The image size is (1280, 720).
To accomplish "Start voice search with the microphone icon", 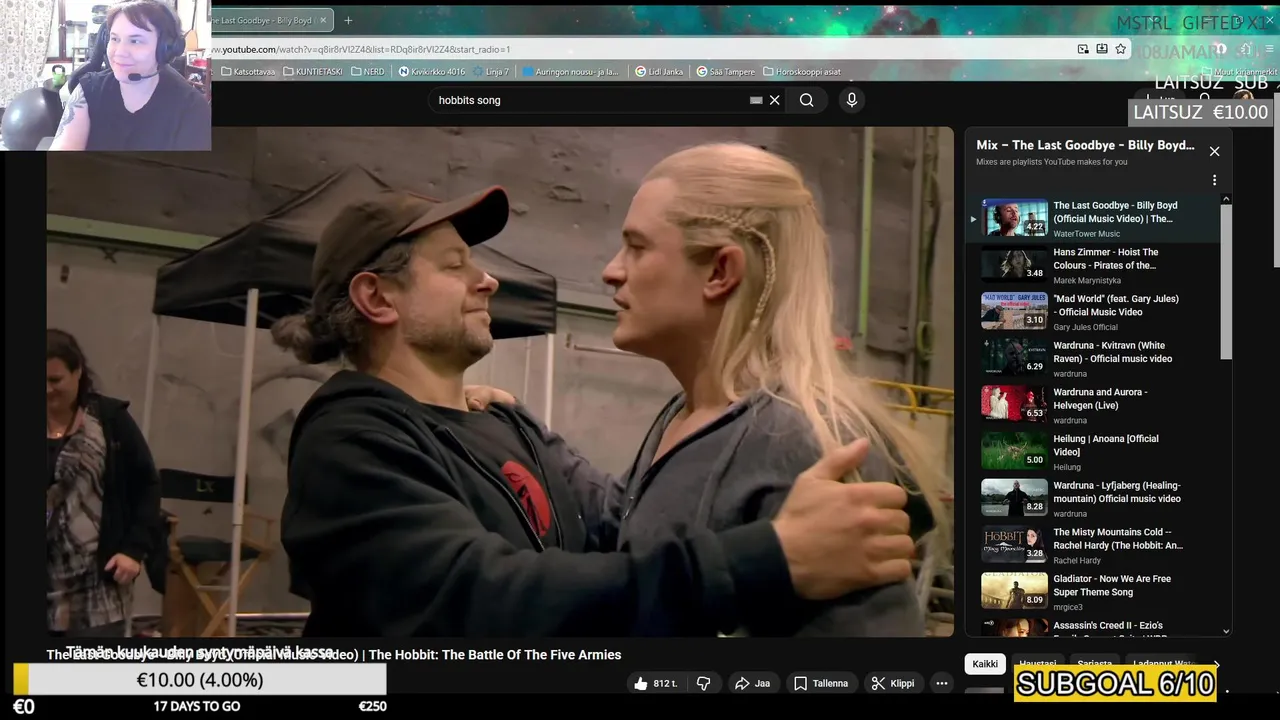I will tap(852, 100).
